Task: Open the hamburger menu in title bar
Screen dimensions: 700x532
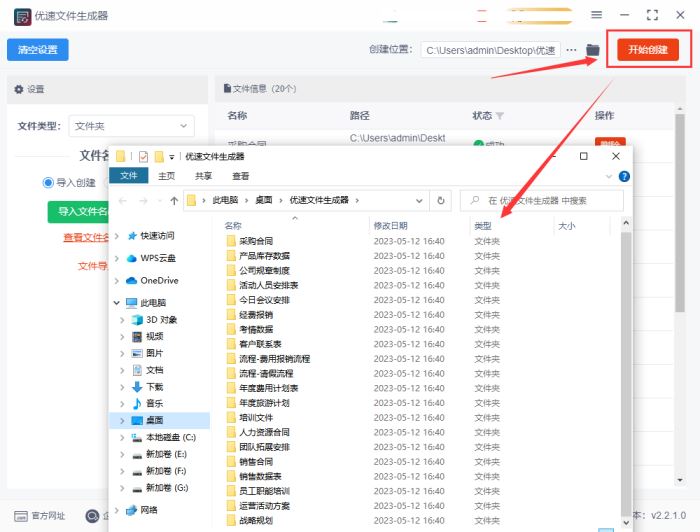Action: pos(596,15)
